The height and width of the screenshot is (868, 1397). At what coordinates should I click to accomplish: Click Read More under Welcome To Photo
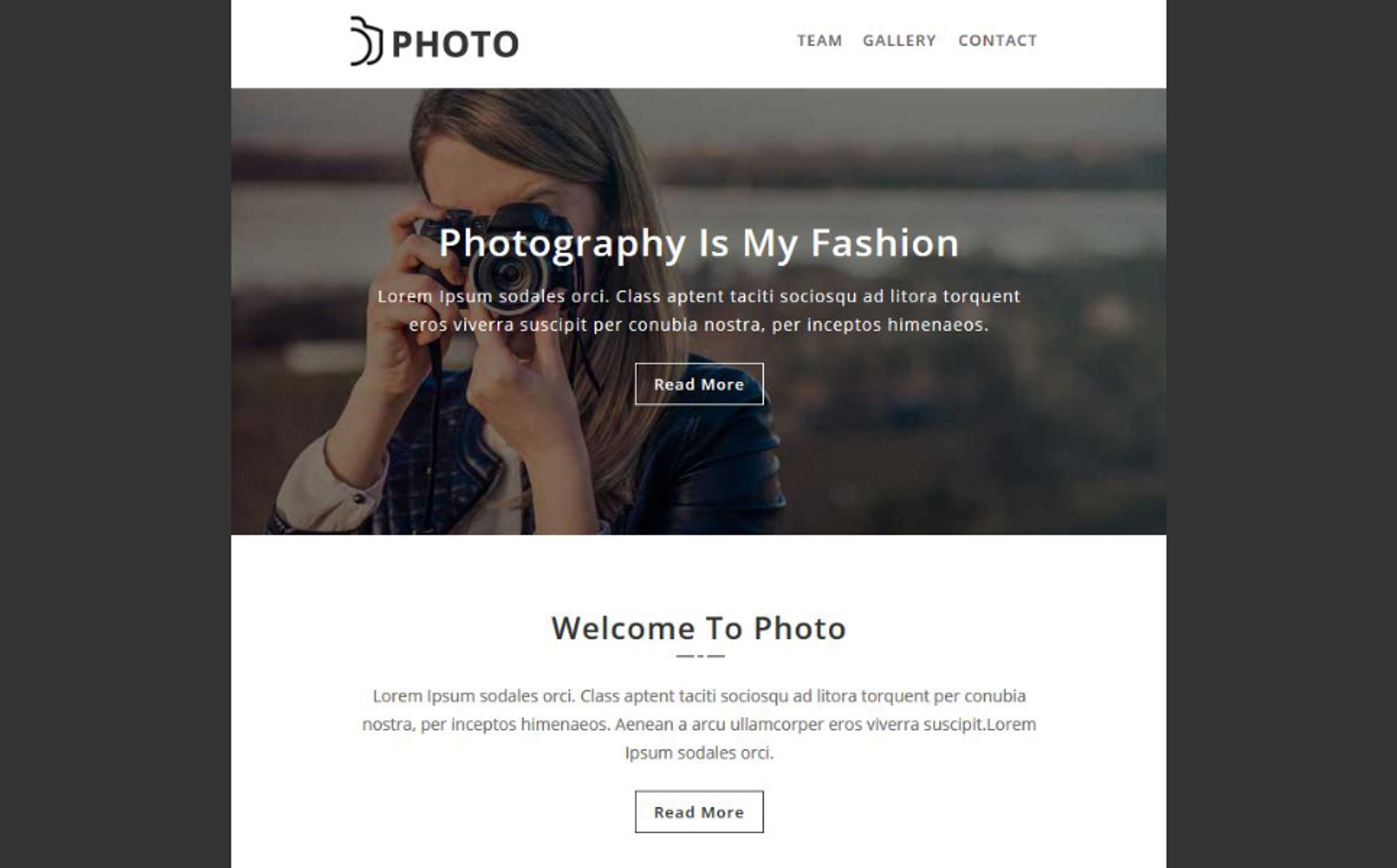[x=699, y=812]
